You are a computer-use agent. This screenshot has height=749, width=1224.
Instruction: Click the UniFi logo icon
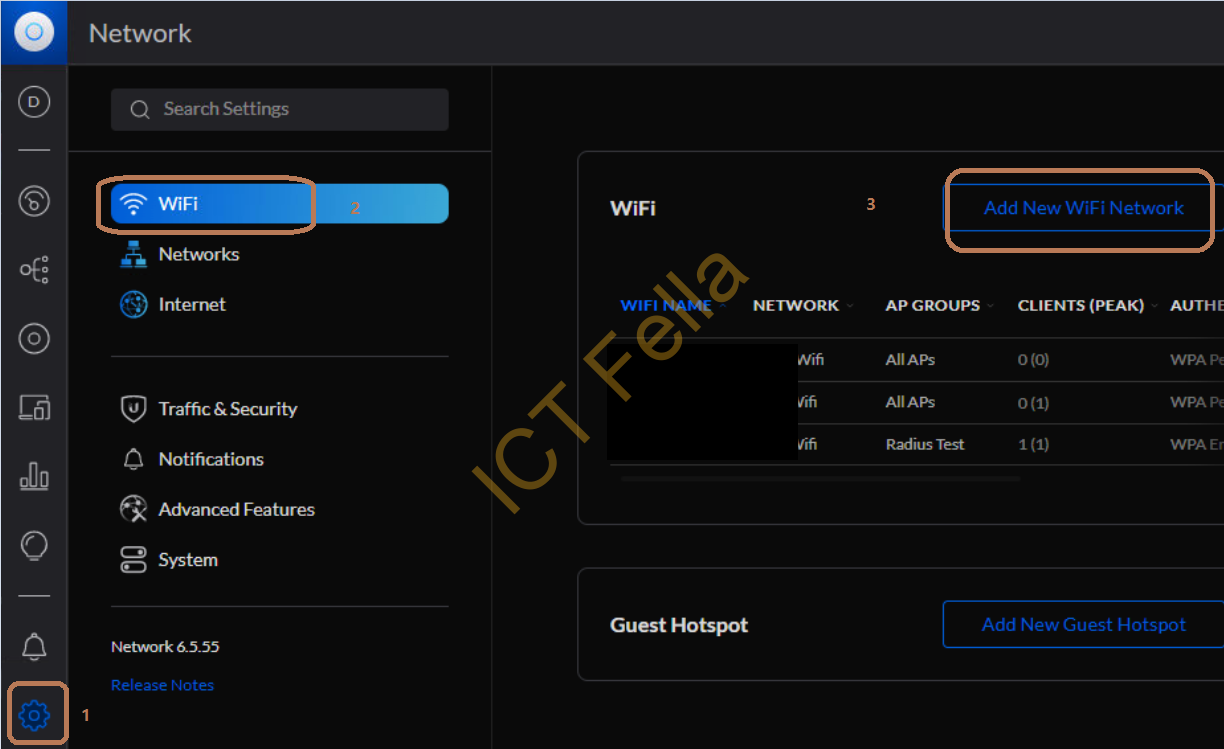(34, 32)
